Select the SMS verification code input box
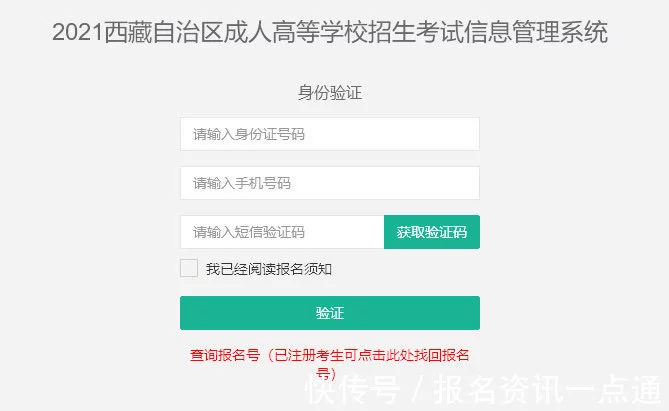The image size is (669, 411). click(281, 232)
